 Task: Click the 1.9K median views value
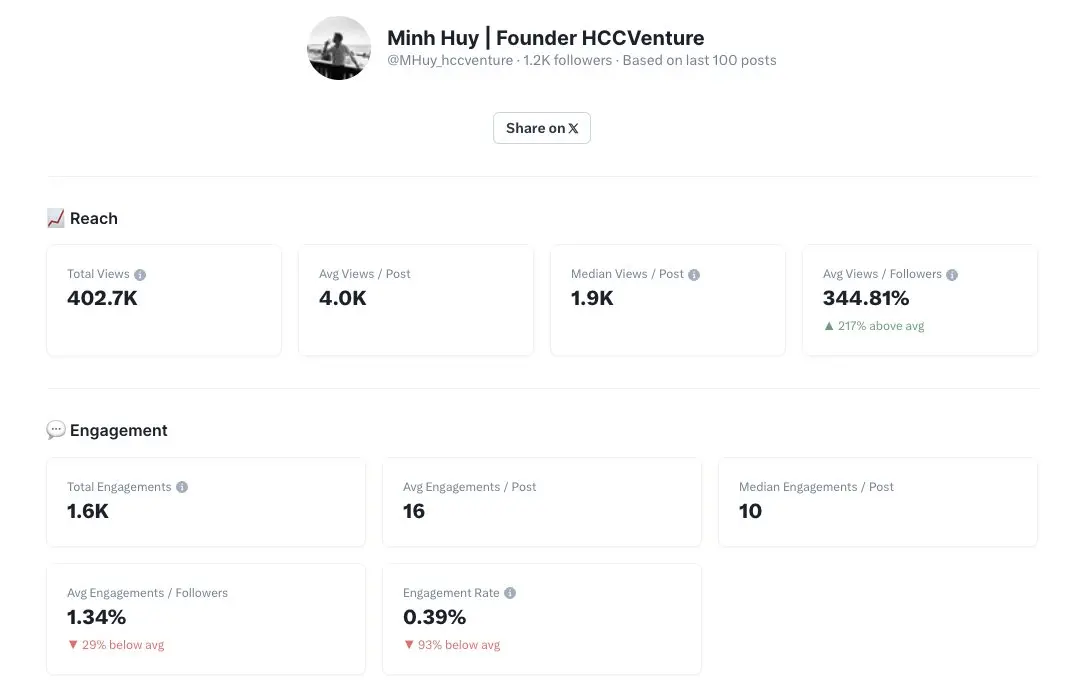click(x=592, y=298)
